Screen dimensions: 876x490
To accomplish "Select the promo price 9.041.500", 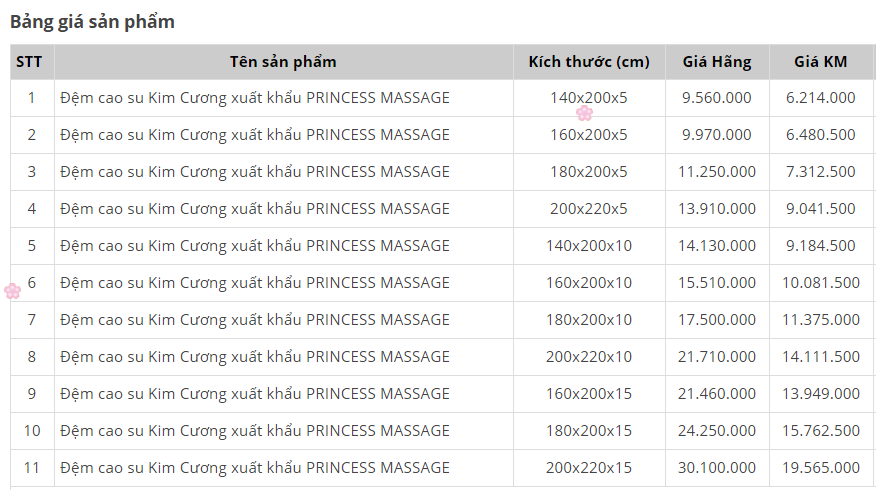I will 821,209.
